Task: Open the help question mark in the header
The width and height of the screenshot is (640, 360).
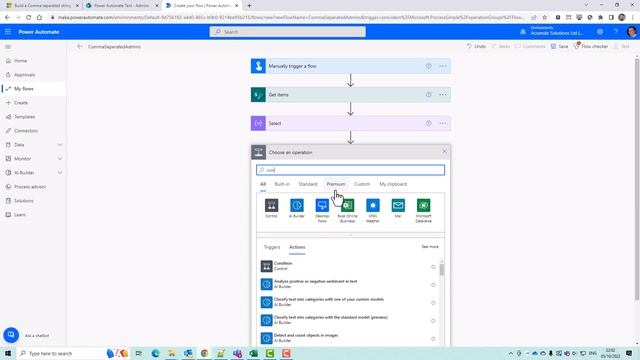Action: 616,32
